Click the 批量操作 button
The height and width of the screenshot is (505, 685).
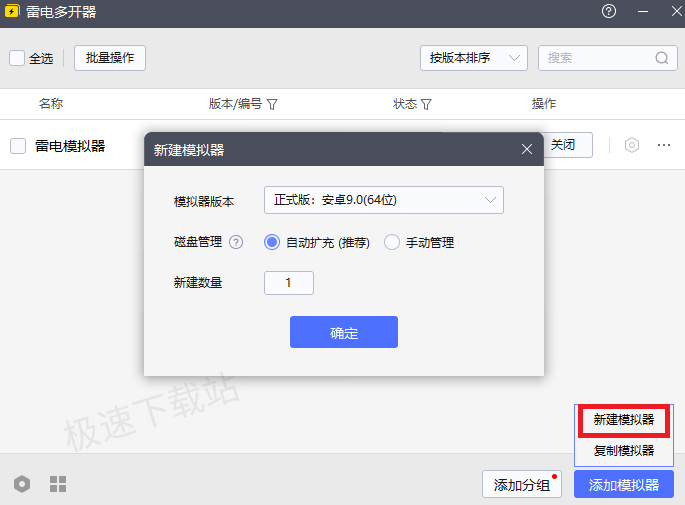pos(110,58)
